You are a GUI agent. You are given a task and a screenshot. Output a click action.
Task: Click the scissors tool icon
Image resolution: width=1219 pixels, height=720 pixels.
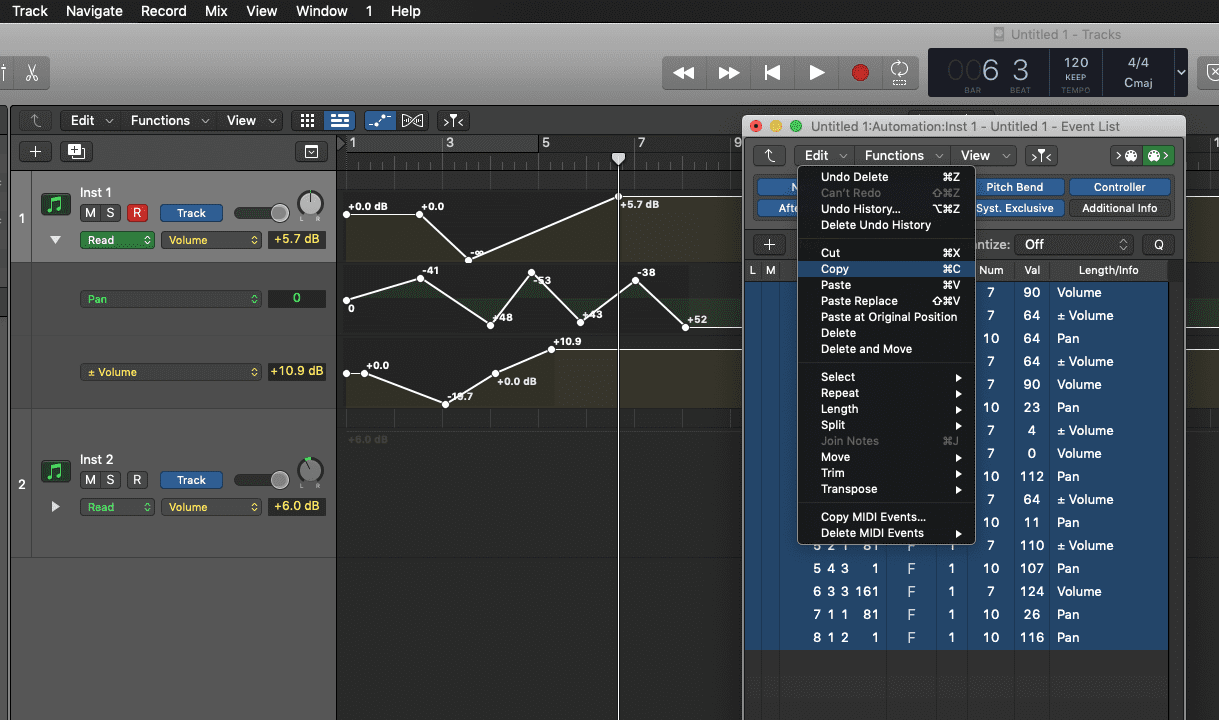click(31, 73)
